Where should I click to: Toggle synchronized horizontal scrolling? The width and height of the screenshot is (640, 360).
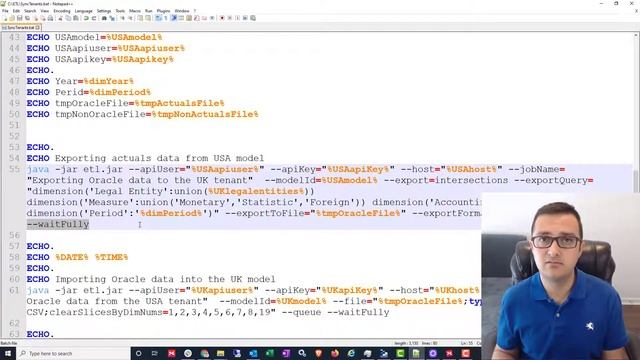tap(148, 18)
